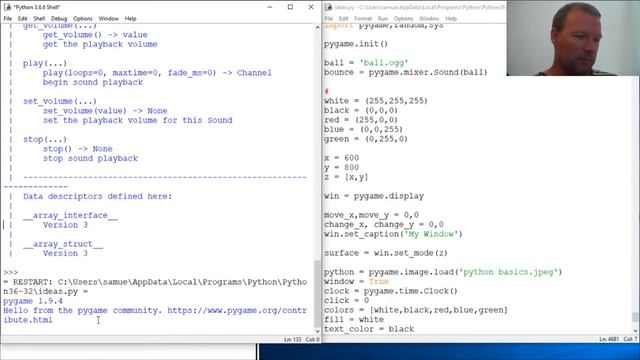
Task: Click scroll-down arrow in ideas.py editor
Action: pos(636,331)
